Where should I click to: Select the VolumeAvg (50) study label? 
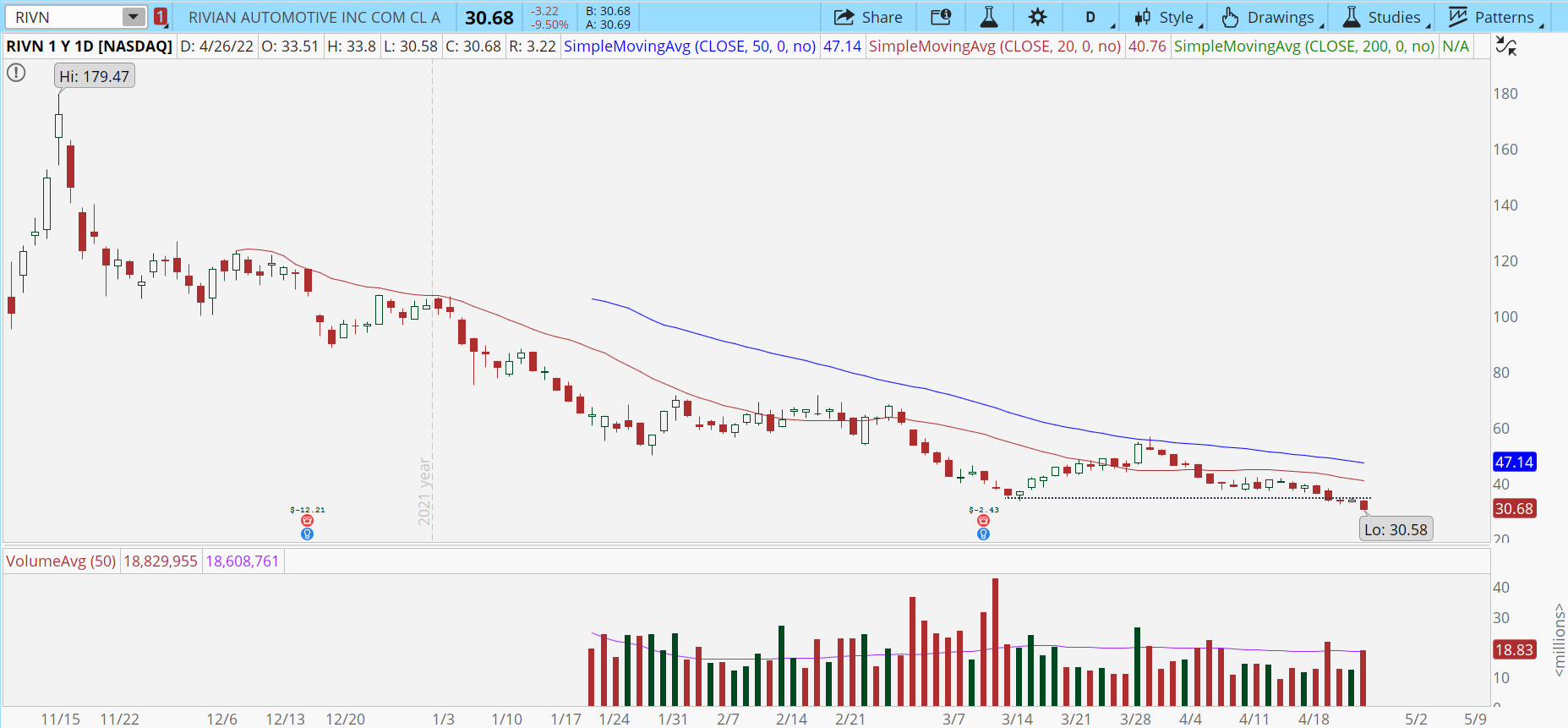coord(61,561)
